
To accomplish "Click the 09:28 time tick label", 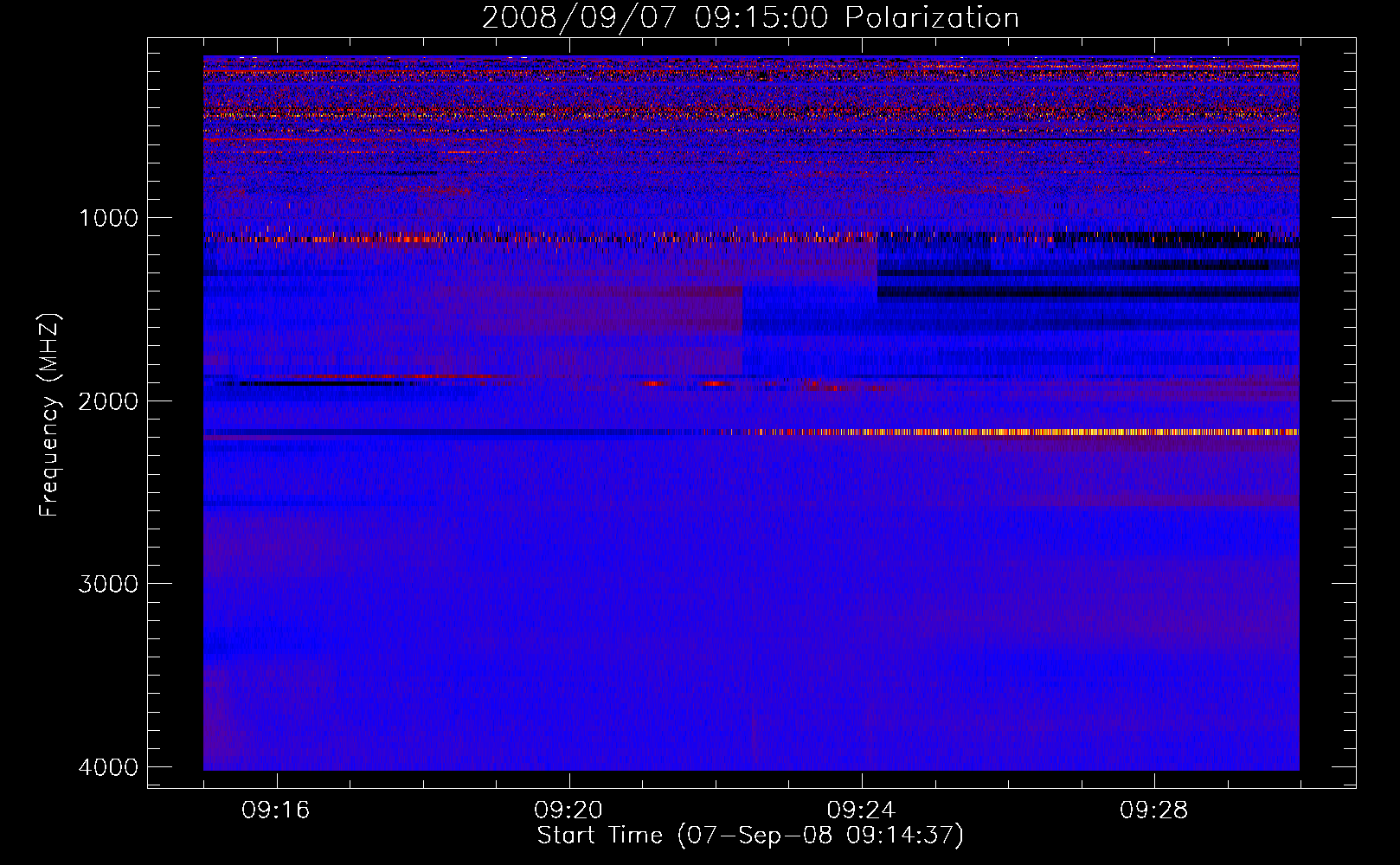I will point(1154,811).
